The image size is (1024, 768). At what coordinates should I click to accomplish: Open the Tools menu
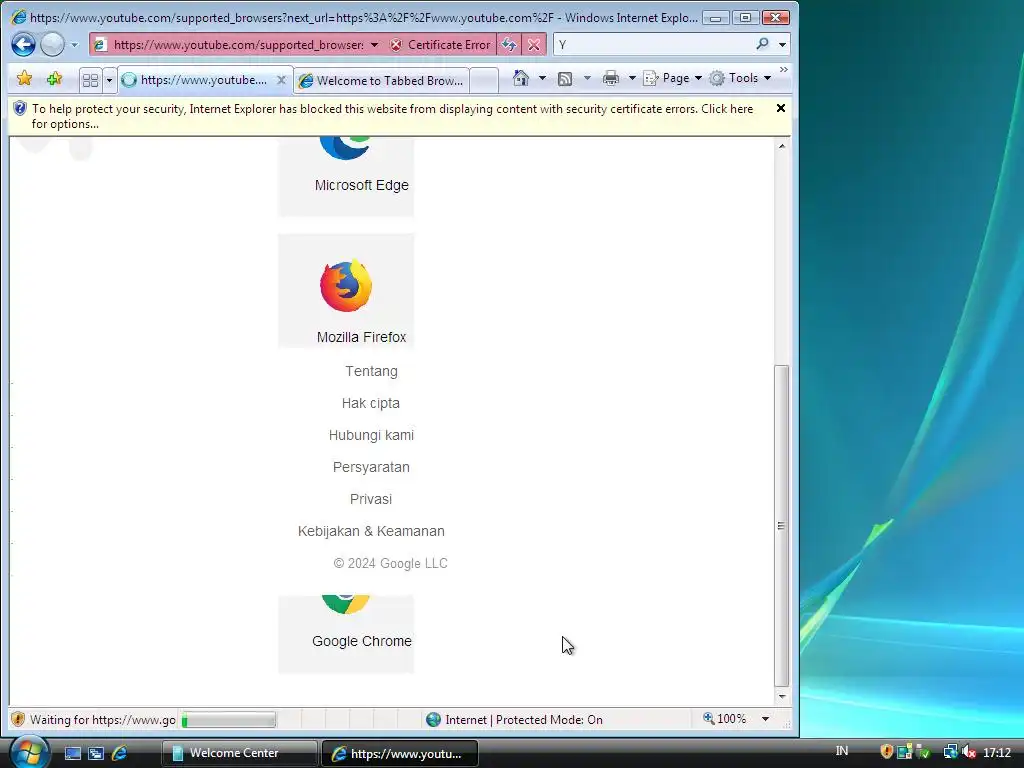(x=740, y=78)
